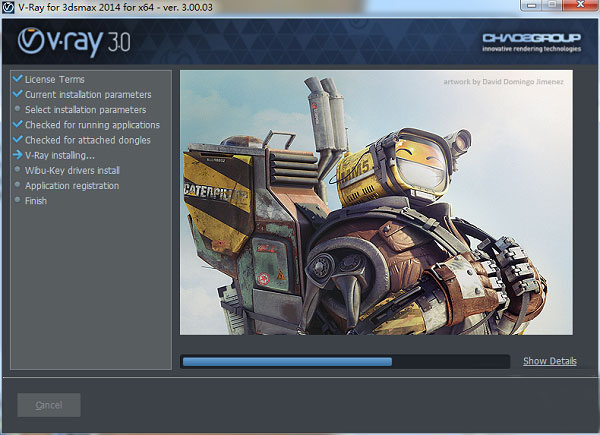The width and height of the screenshot is (600, 435).
Task: Click the Application registration step
Action: pyautogui.click(x=72, y=186)
